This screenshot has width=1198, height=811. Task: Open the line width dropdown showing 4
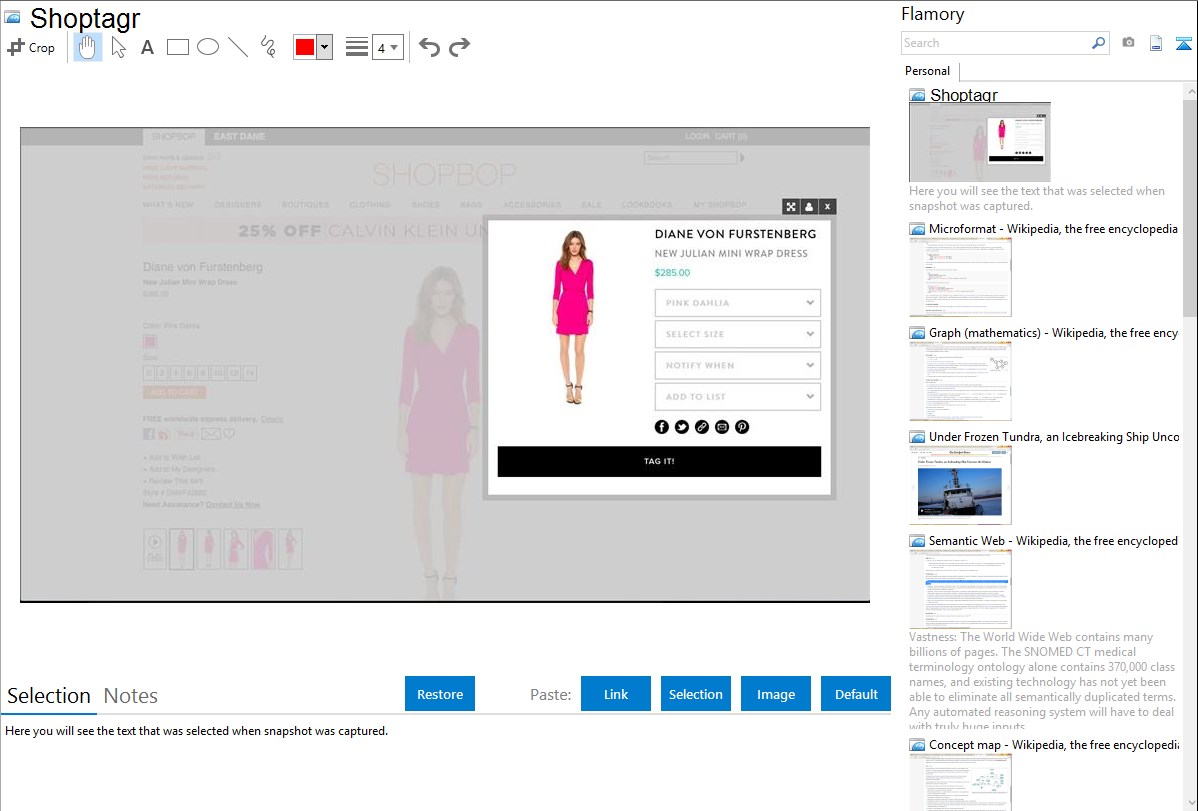[388, 48]
